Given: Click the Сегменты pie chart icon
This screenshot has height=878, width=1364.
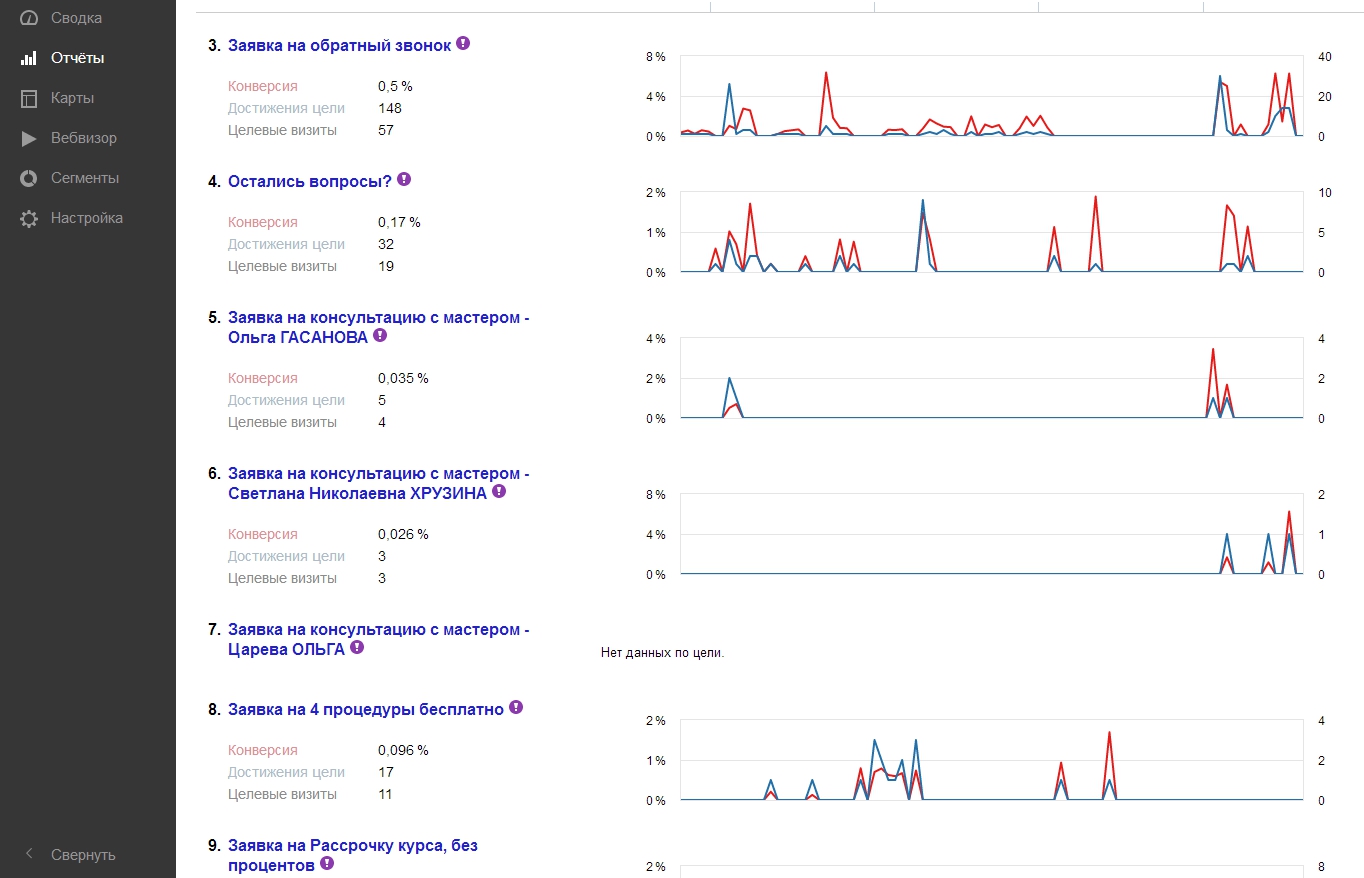Looking at the screenshot, I should coord(29,178).
